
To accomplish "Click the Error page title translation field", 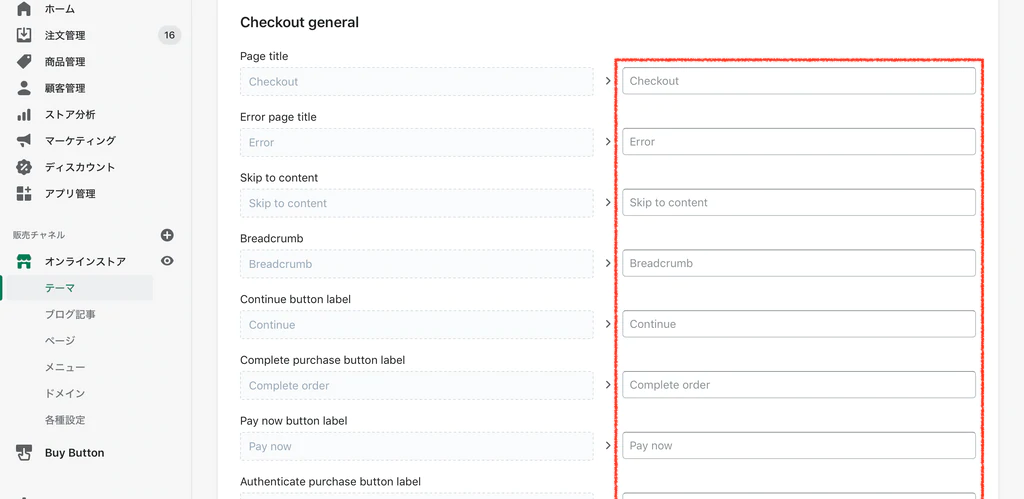I will tap(798, 142).
